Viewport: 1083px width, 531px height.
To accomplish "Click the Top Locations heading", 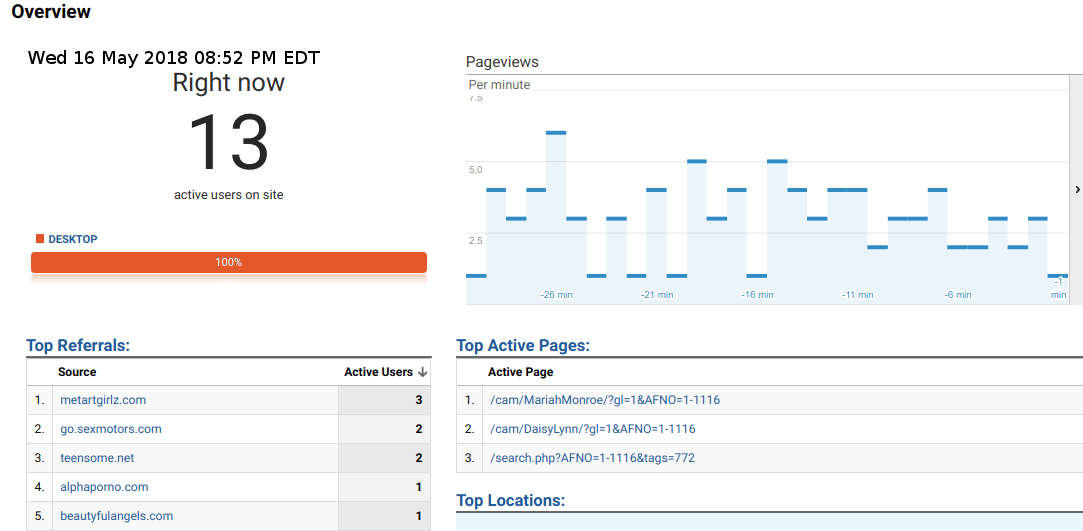I will (511, 501).
